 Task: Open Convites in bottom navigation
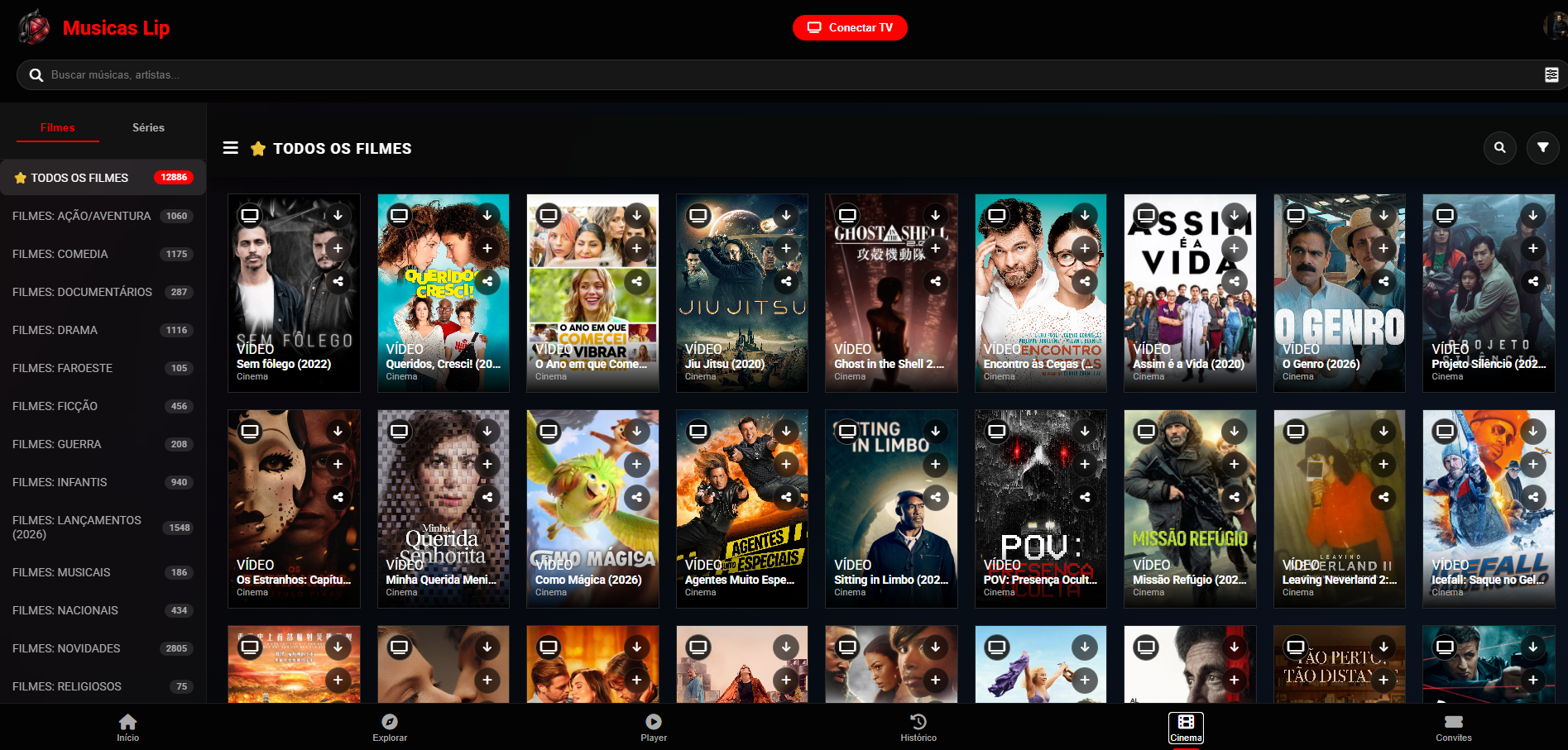tap(1454, 728)
